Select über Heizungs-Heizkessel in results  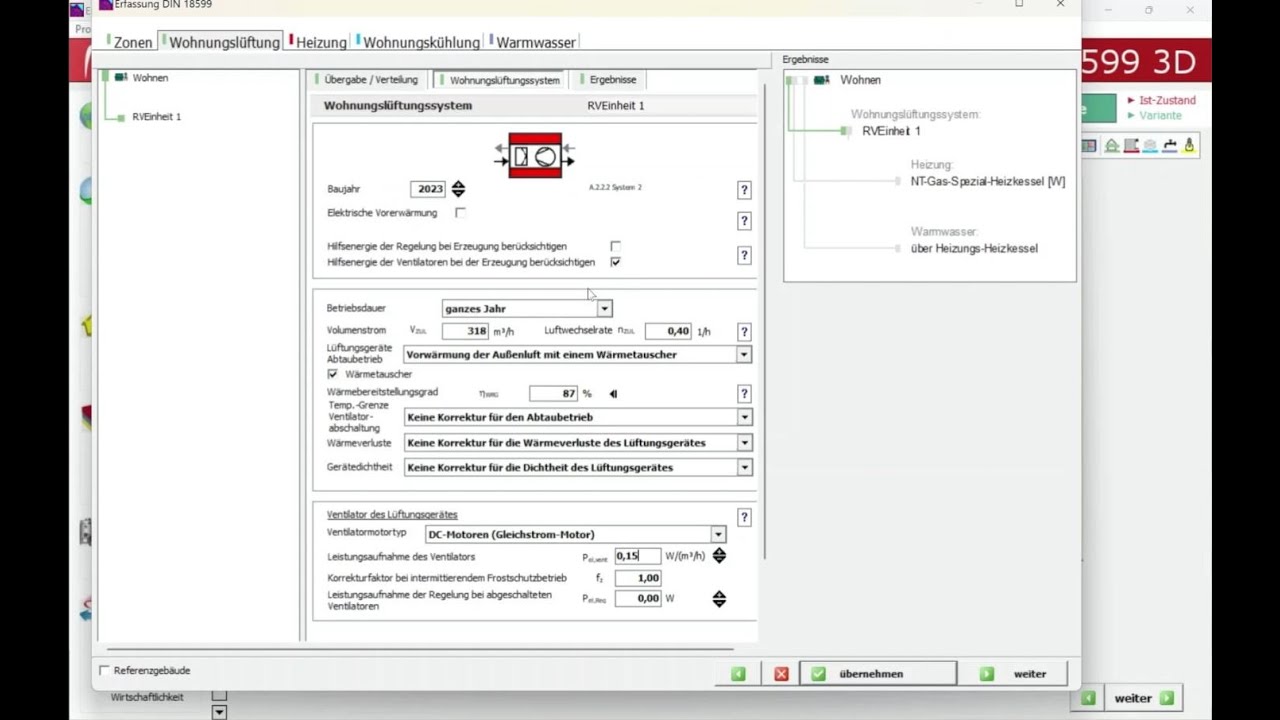[x=974, y=248]
